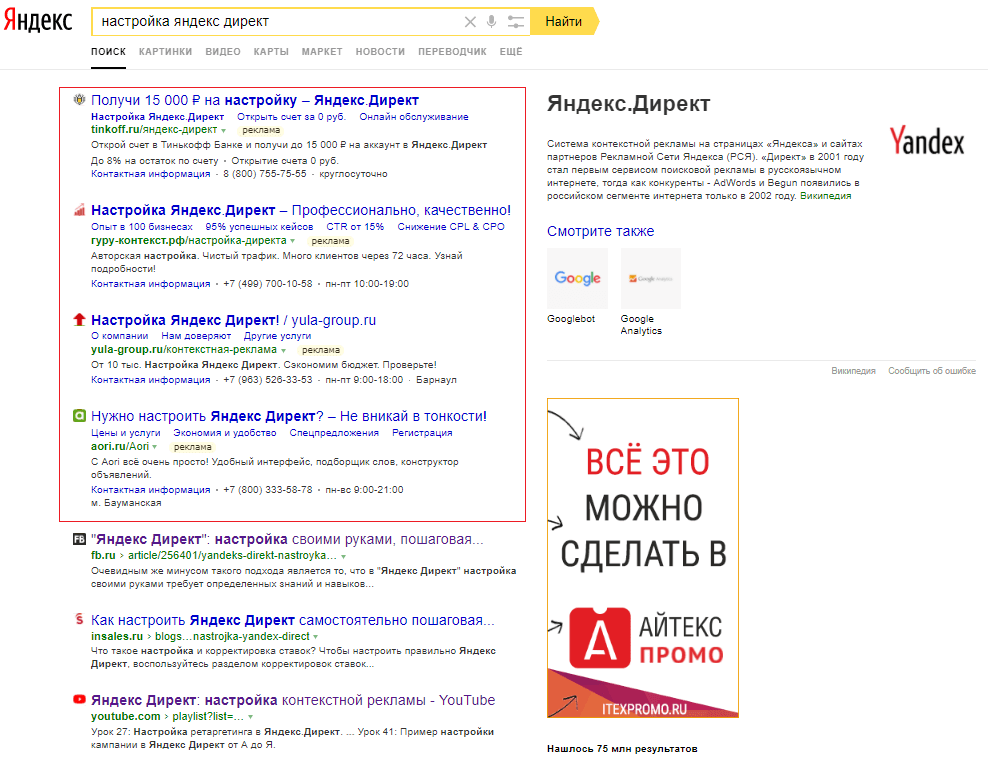Click the green Aori favicon

click(x=79, y=415)
